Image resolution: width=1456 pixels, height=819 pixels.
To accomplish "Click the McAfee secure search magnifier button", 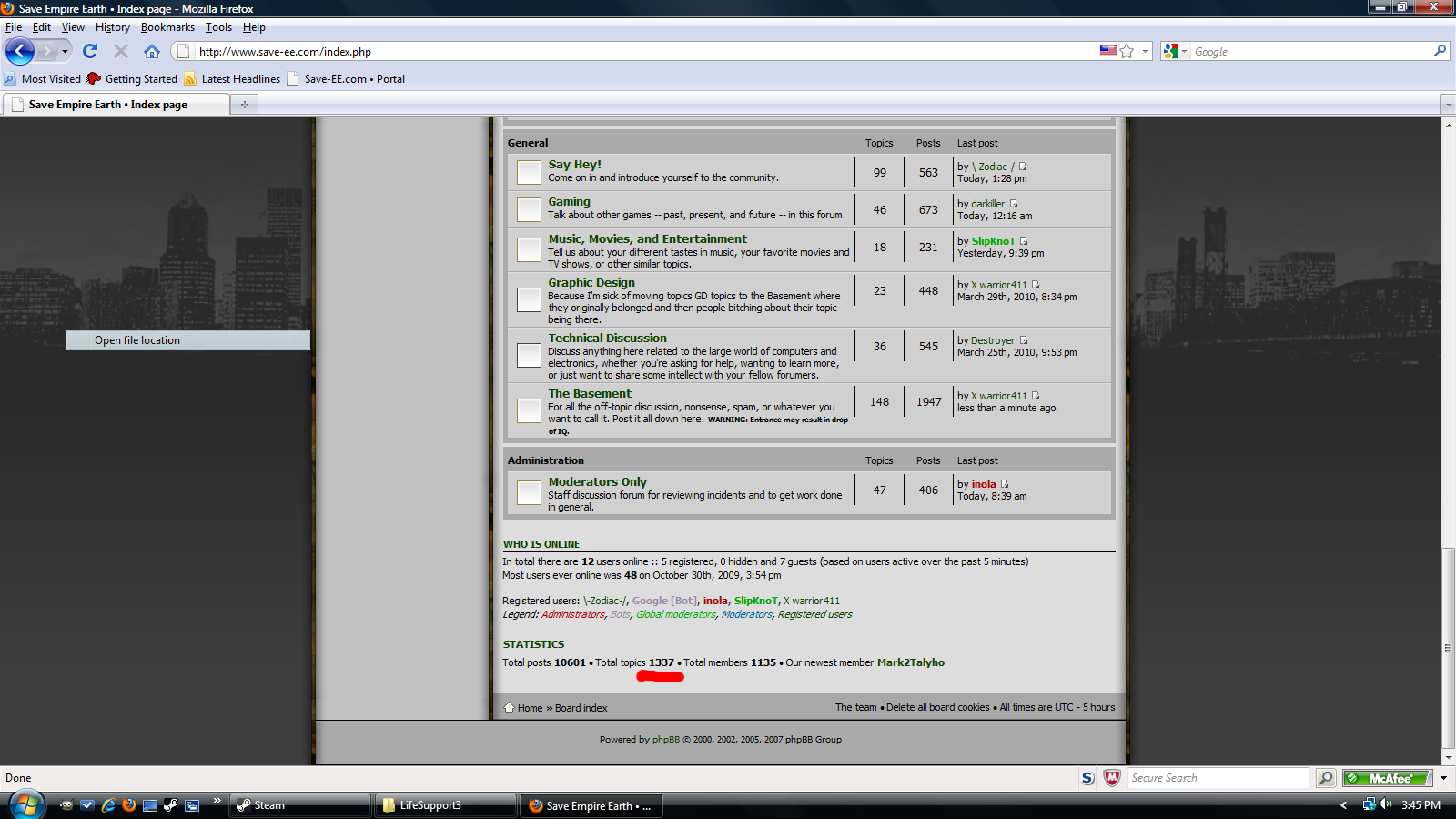I will (1326, 778).
